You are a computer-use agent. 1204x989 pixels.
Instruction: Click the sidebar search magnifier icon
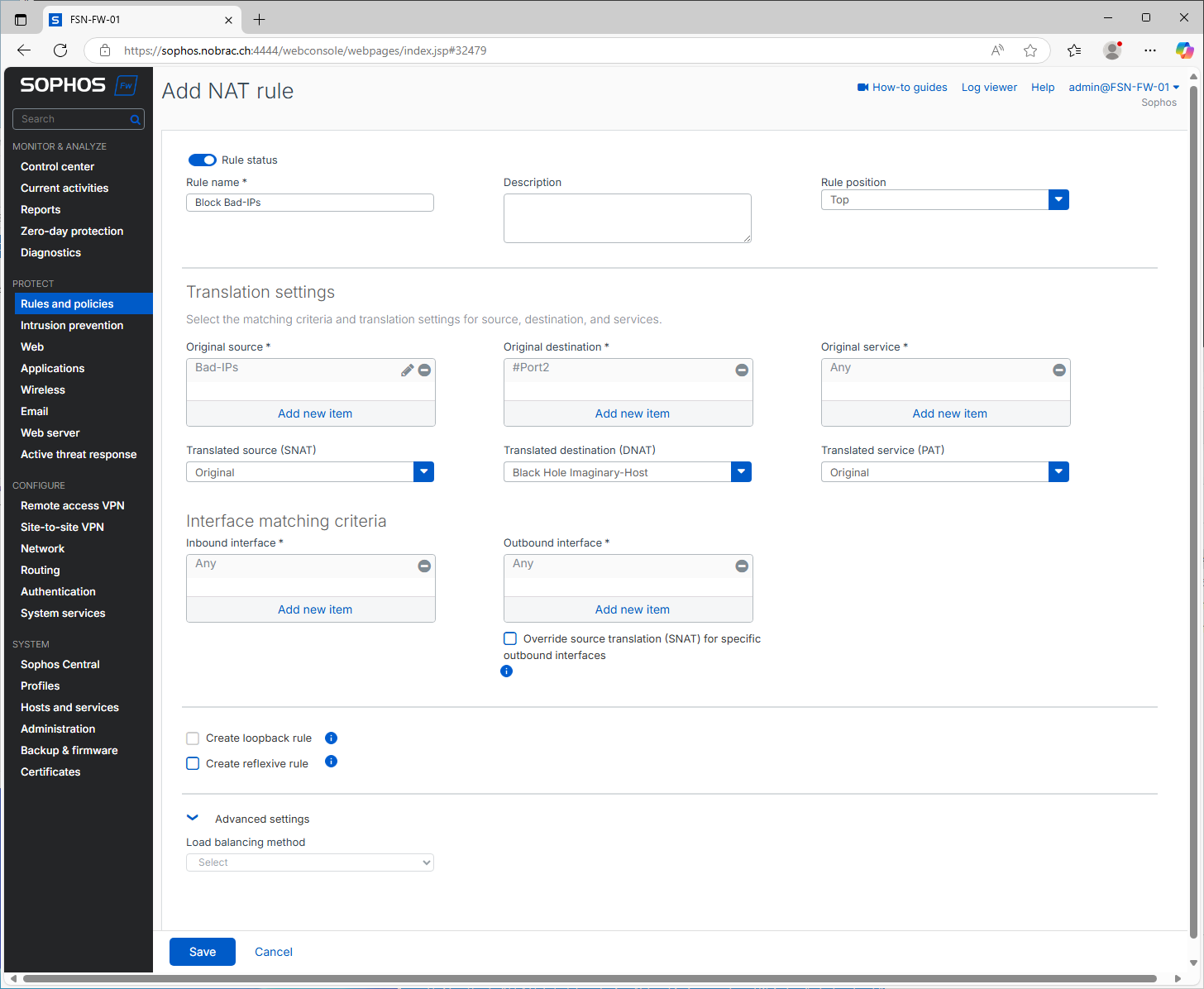[135, 120]
